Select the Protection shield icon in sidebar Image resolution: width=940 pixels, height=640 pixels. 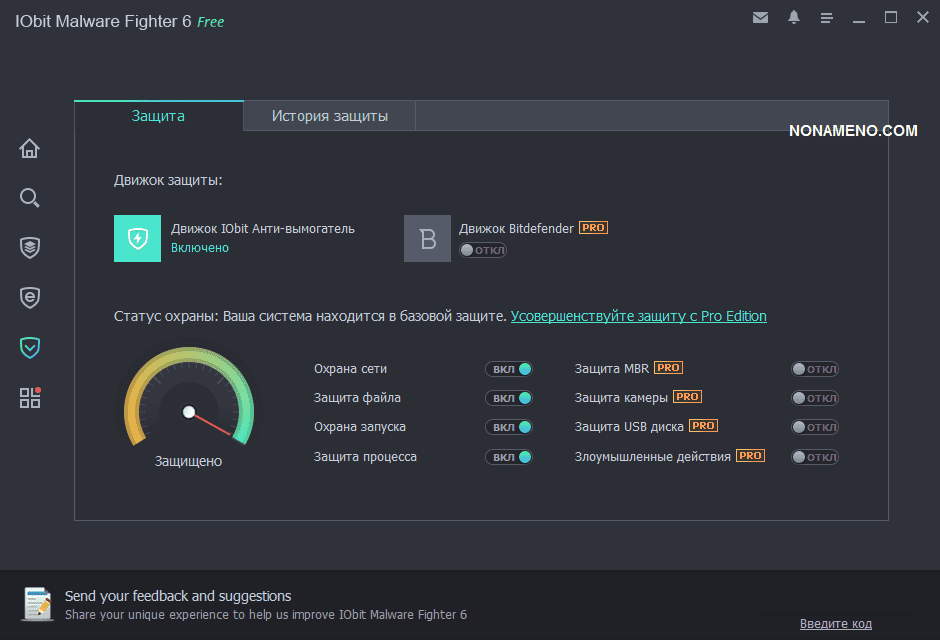(x=30, y=347)
